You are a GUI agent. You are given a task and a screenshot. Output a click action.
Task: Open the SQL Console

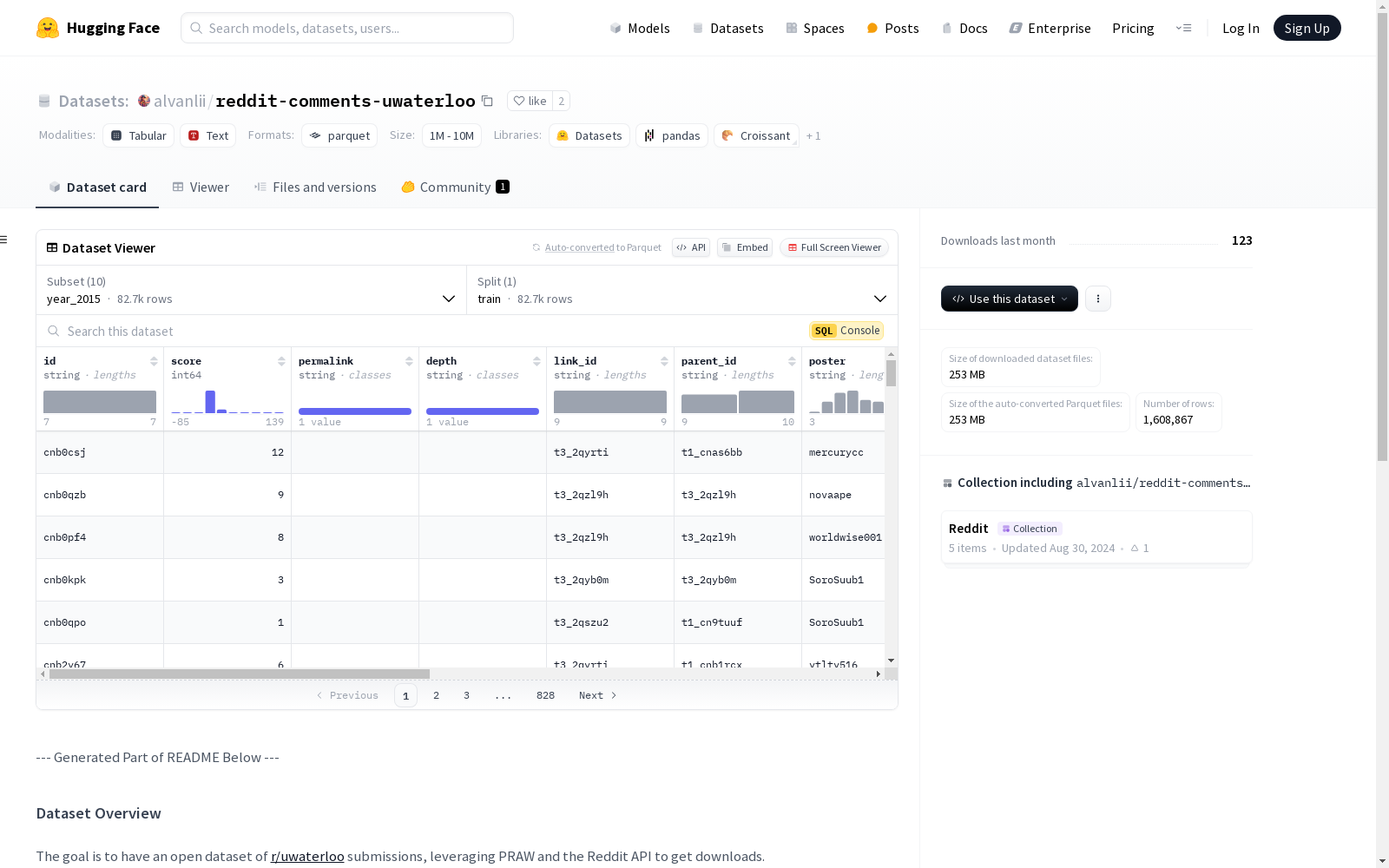[x=846, y=331]
